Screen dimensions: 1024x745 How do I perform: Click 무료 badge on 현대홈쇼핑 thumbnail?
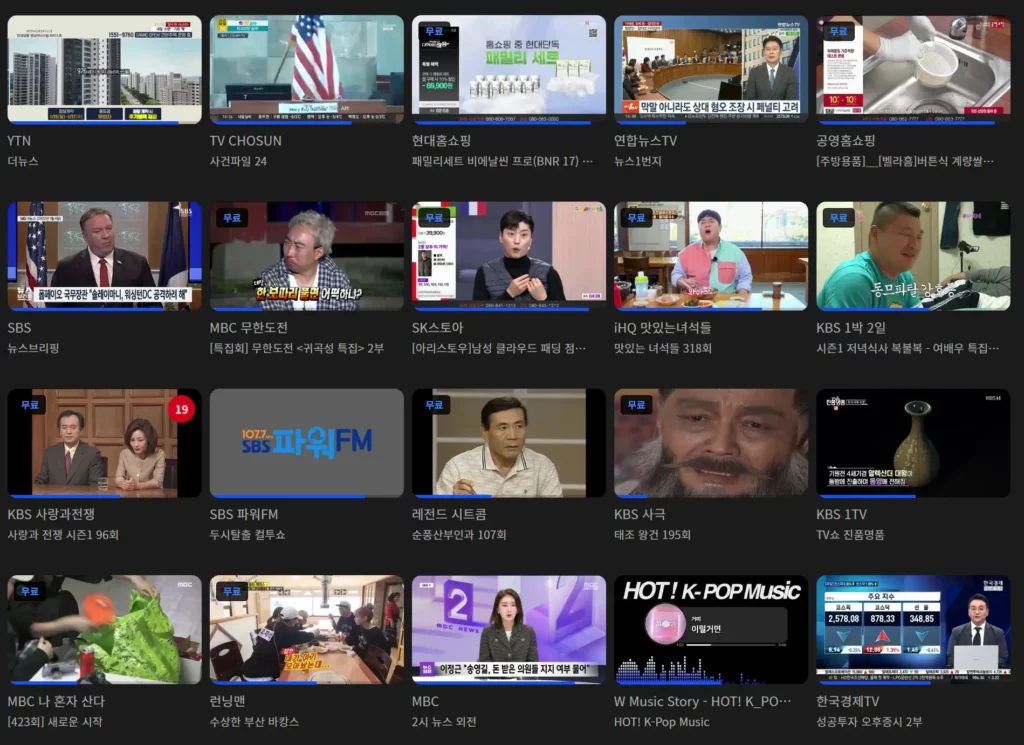tap(434, 31)
